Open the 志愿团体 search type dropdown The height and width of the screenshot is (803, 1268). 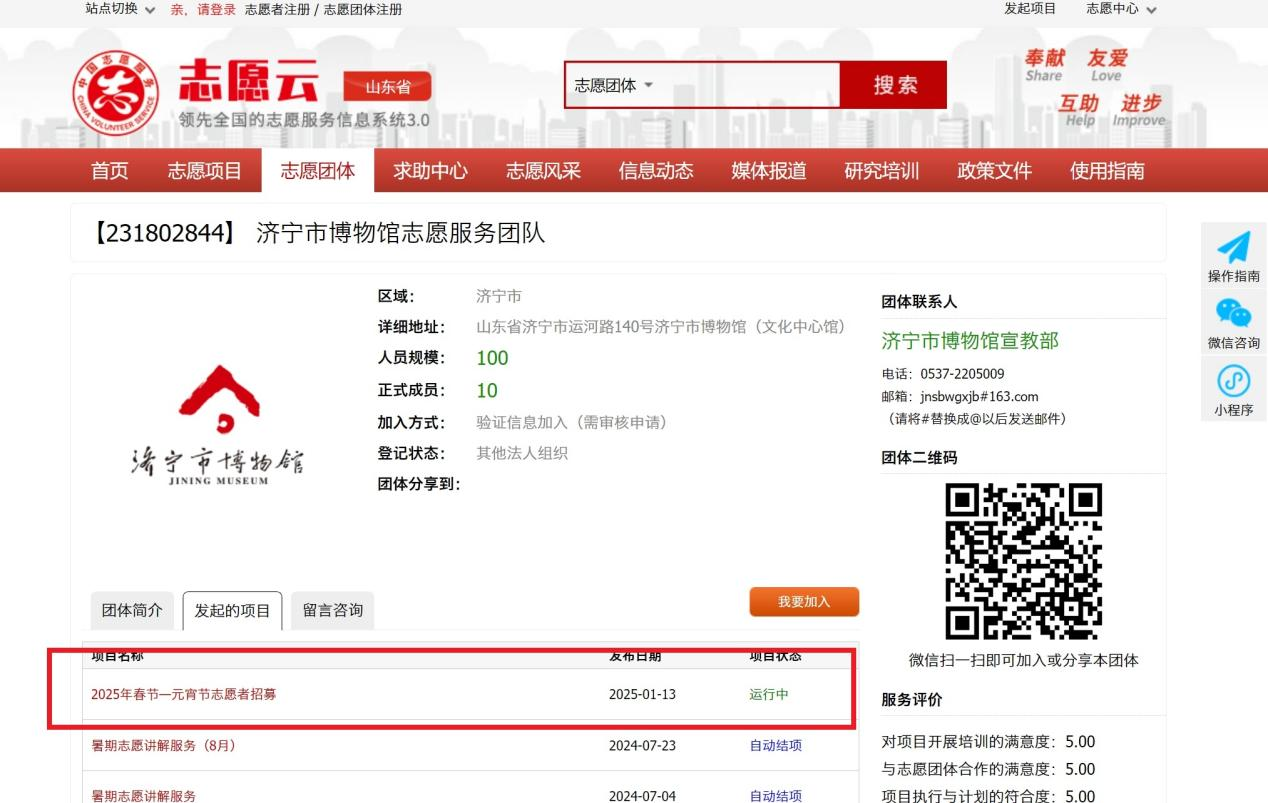[x=614, y=85]
